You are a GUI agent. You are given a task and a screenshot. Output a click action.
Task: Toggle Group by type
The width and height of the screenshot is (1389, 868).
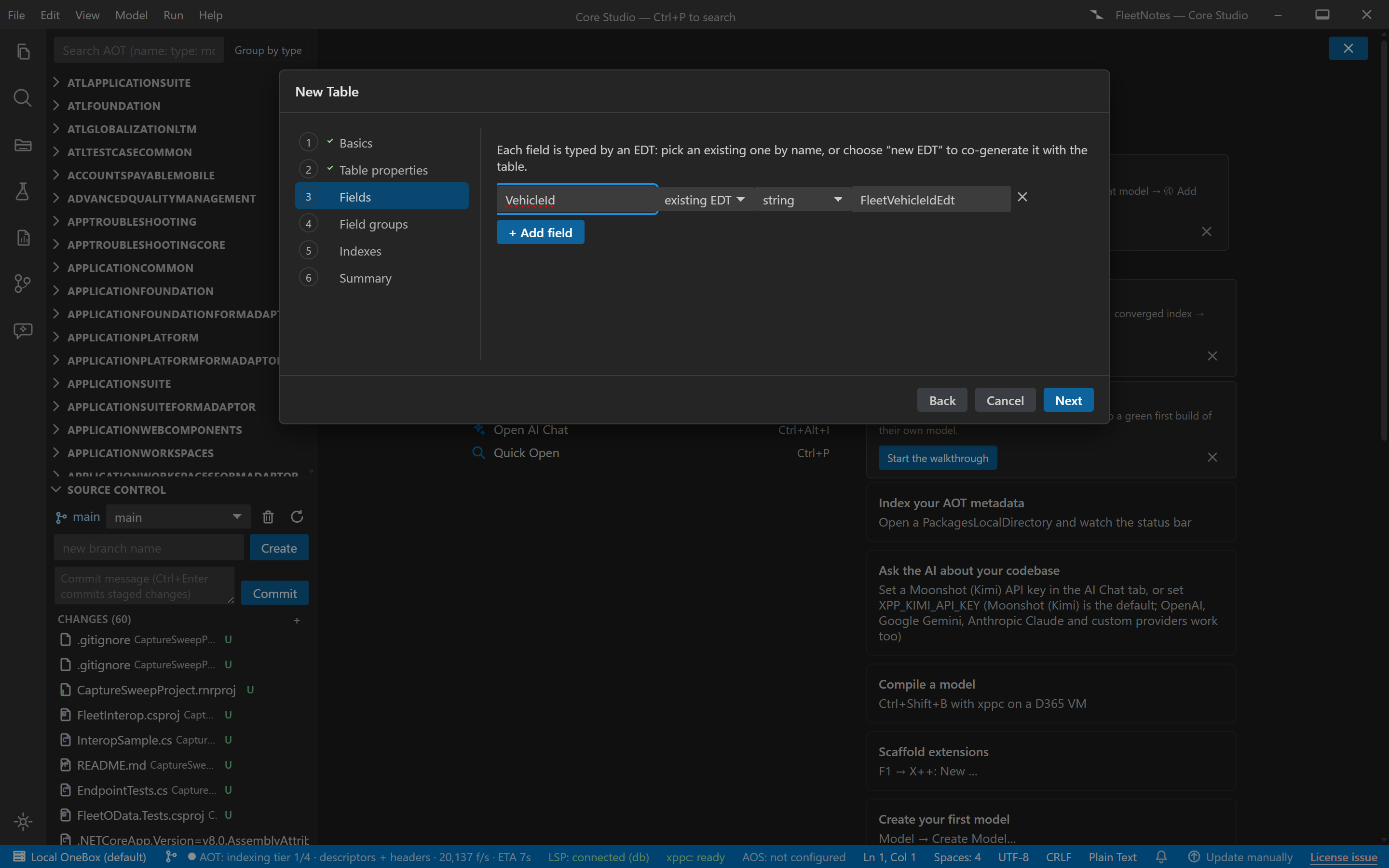(268, 51)
